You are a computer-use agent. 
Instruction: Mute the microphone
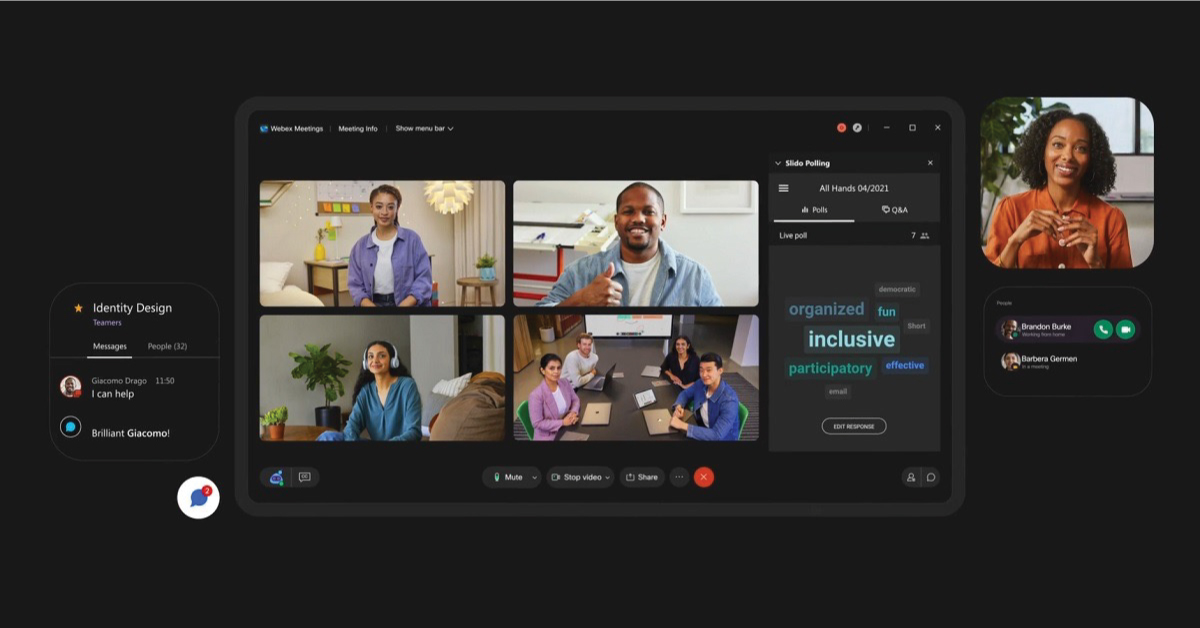[506, 477]
